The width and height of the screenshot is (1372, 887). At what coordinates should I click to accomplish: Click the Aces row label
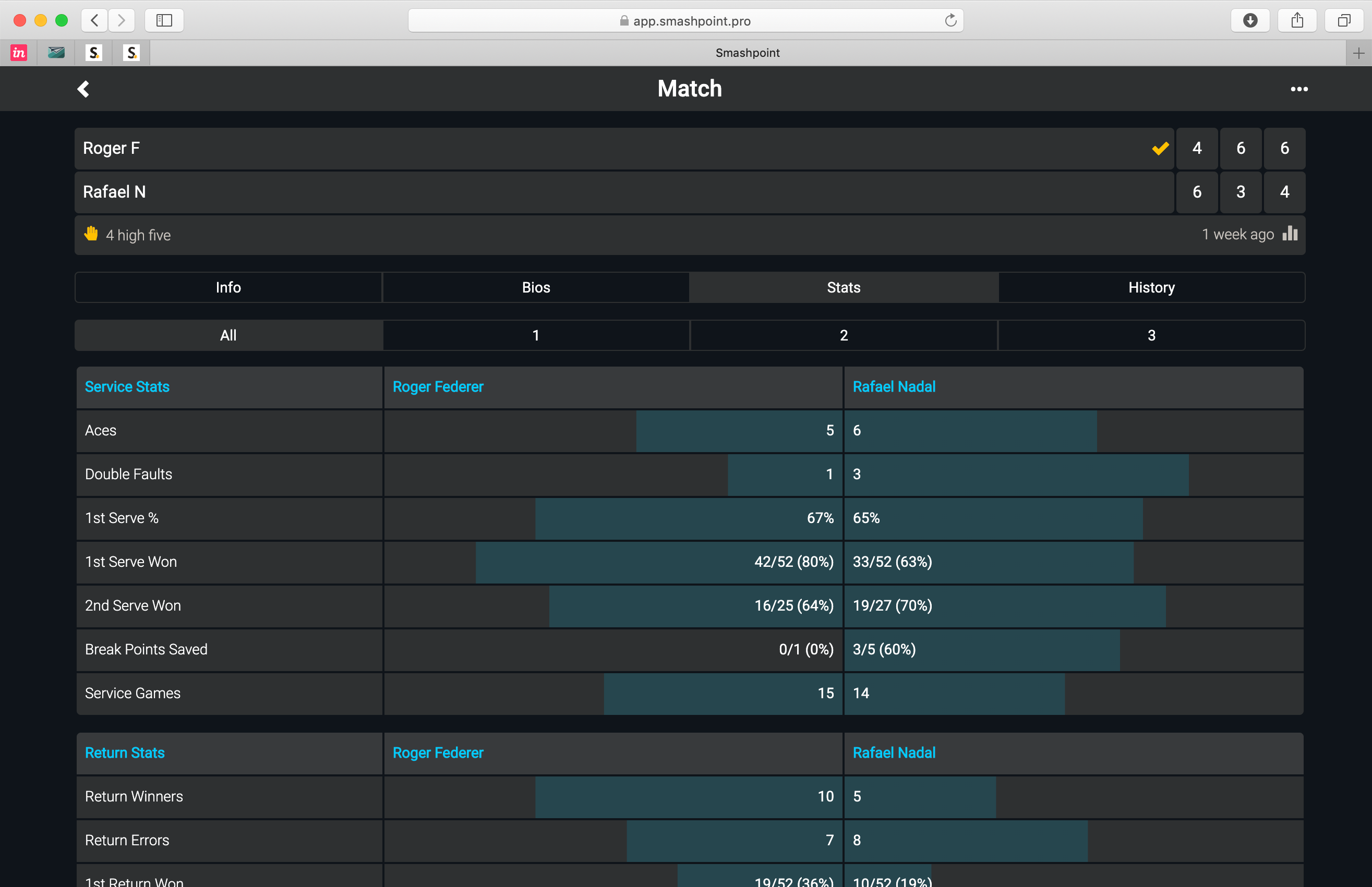(x=100, y=430)
